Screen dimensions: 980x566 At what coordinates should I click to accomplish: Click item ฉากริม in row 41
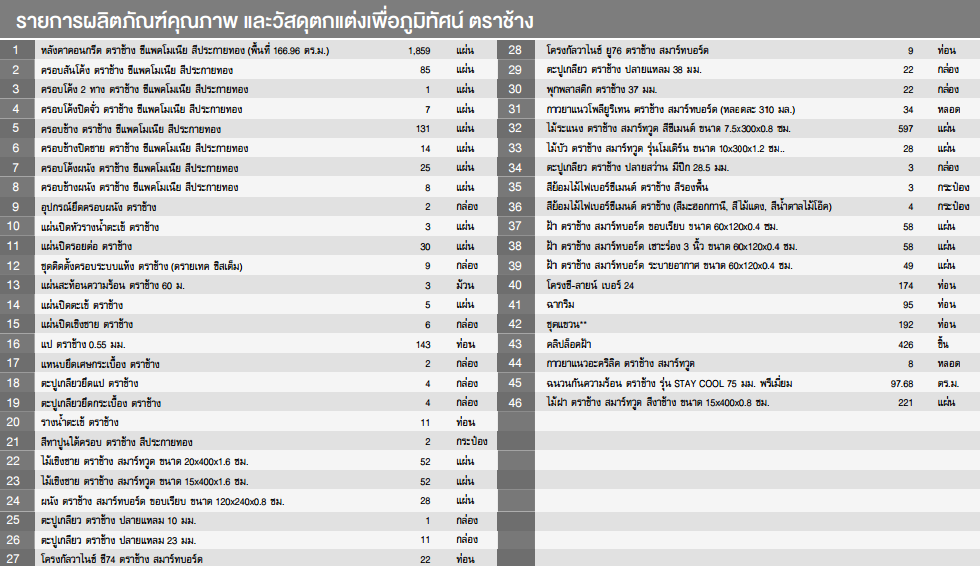pos(560,305)
